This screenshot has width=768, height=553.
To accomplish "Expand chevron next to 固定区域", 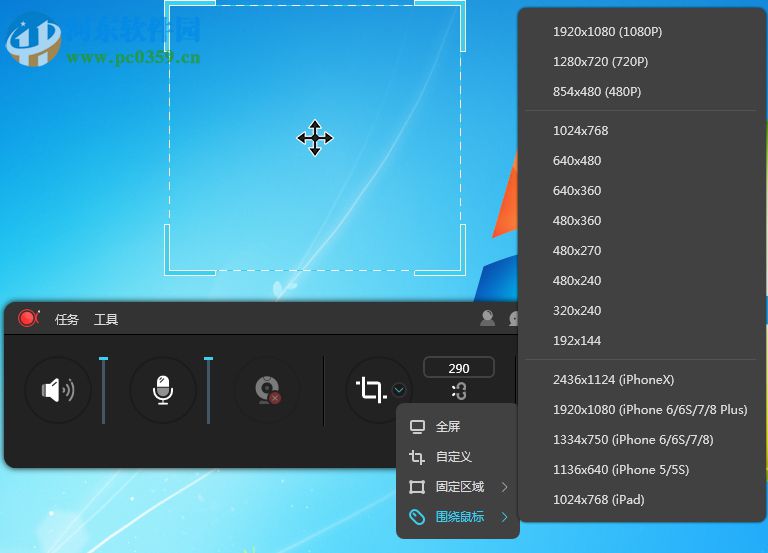I will pyautogui.click(x=504, y=487).
